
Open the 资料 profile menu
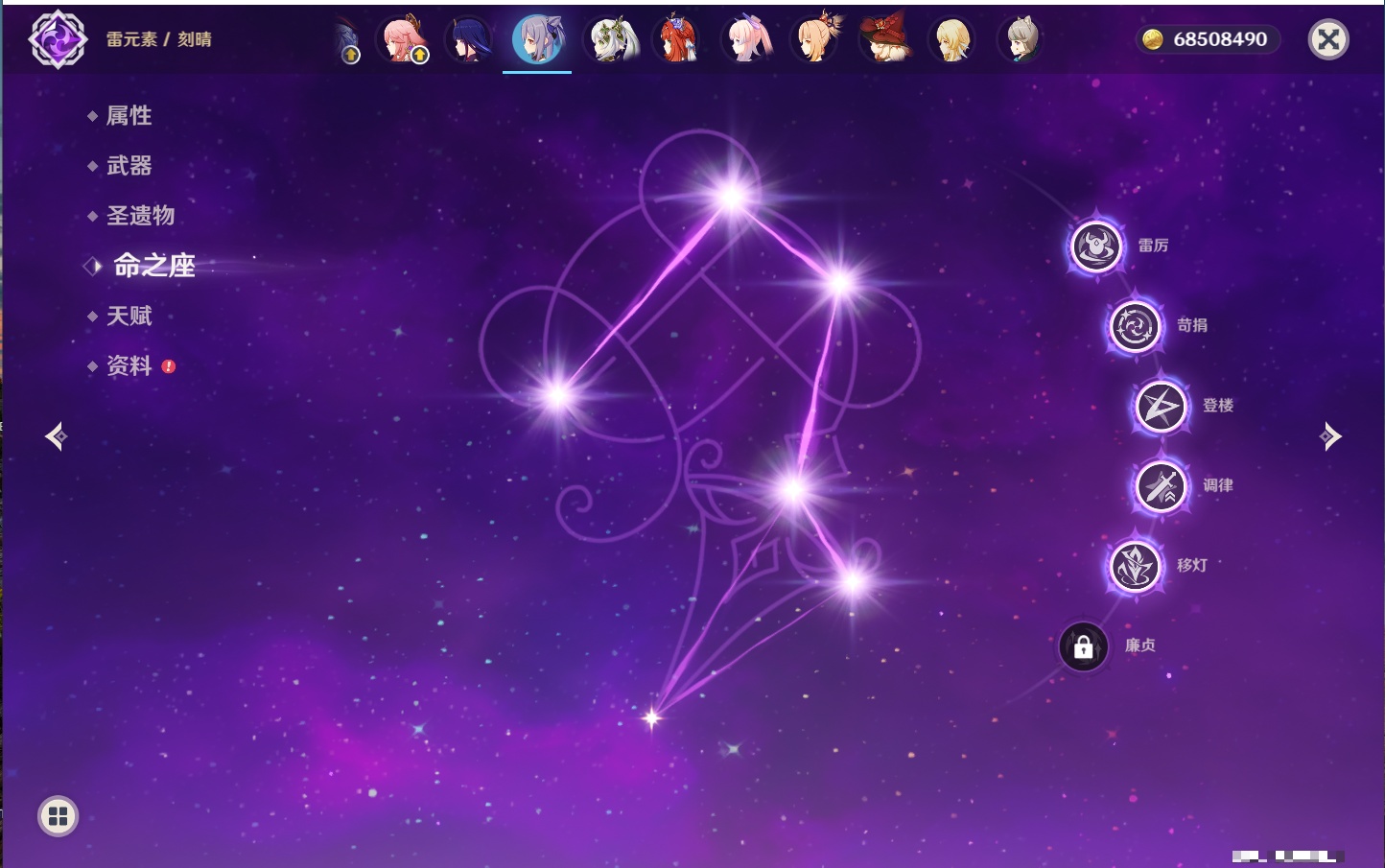pyautogui.click(x=129, y=365)
